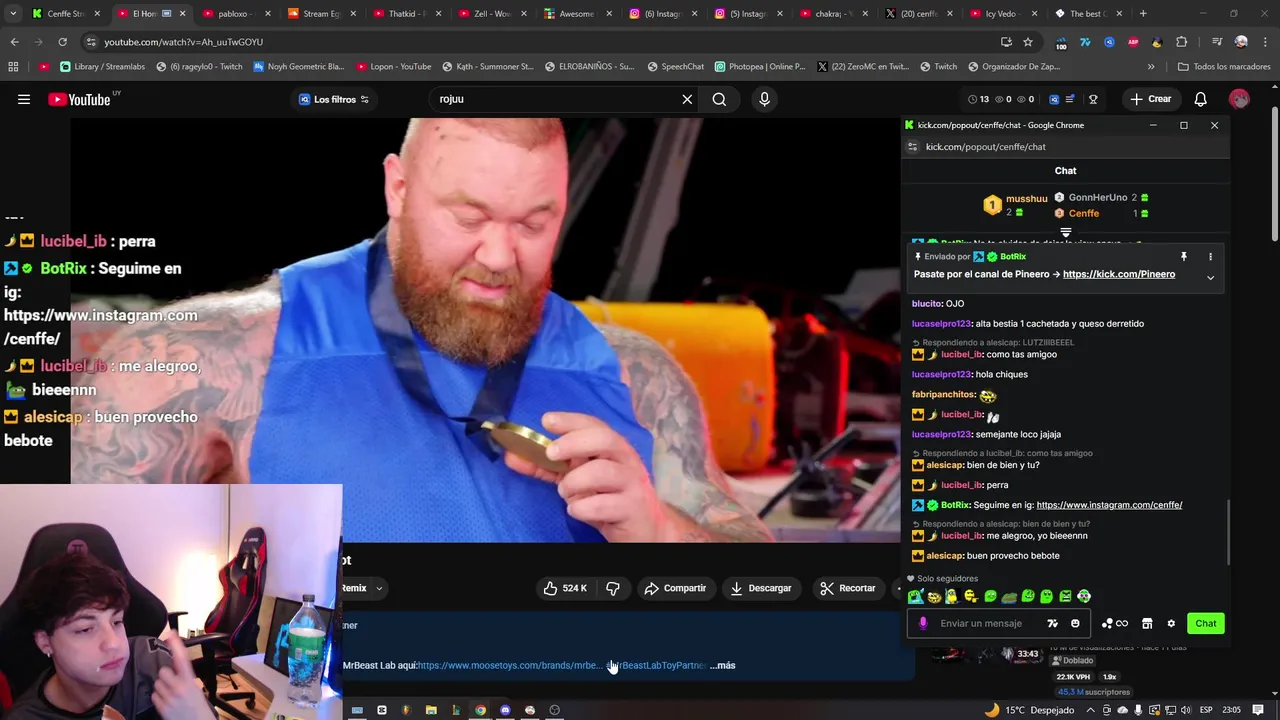The image size is (1280, 720).
Task: Open emoji picker in Kick chat input
Action: [x=1075, y=623]
